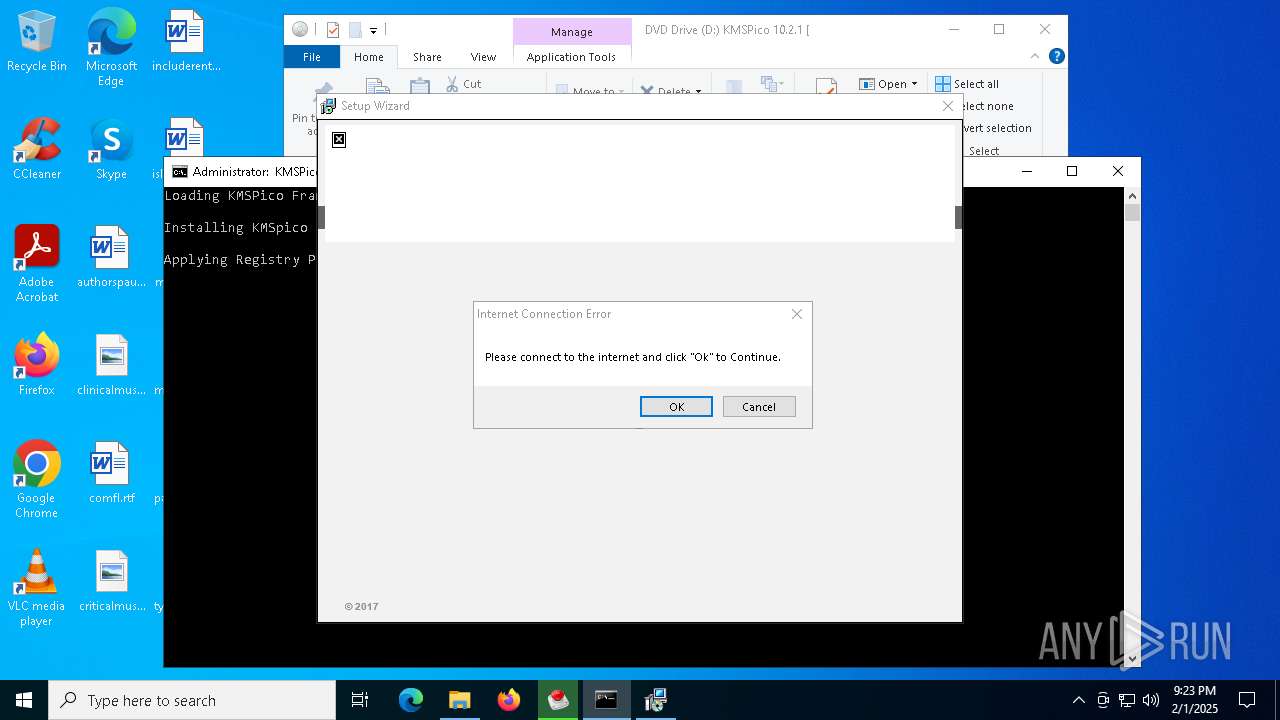
Task: Select the CCleaner desktop shortcut
Action: pos(37,149)
